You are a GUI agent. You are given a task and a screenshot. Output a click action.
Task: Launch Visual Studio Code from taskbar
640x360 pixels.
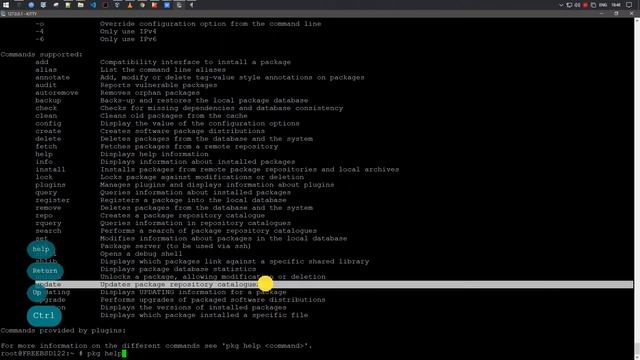pyautogui.click(x=93, y=5)
